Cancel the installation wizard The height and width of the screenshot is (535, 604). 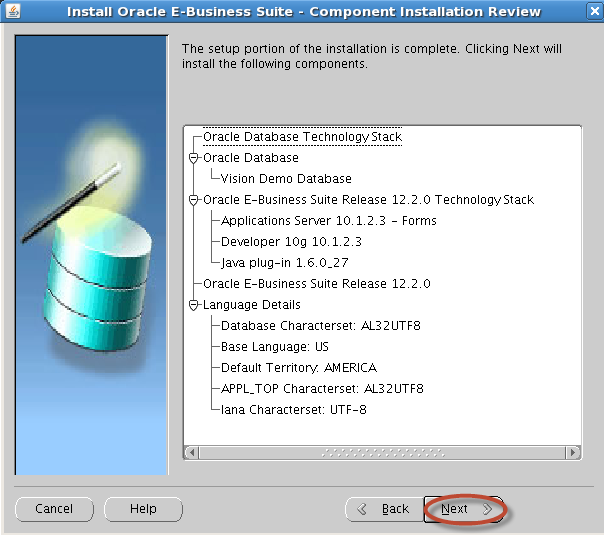[x=54, y=509]
